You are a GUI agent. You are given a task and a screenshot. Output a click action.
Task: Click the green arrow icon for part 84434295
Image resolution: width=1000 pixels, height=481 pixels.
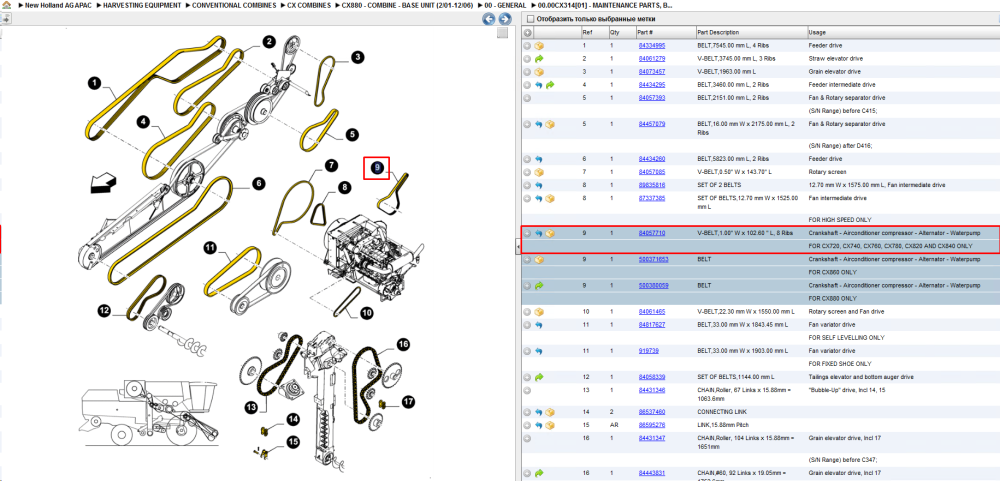550,85
